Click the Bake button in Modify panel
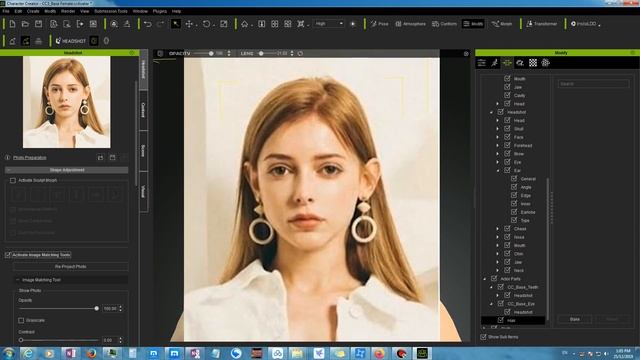The image size is (640, 360). pyautogui.click(x=575, y=319)
